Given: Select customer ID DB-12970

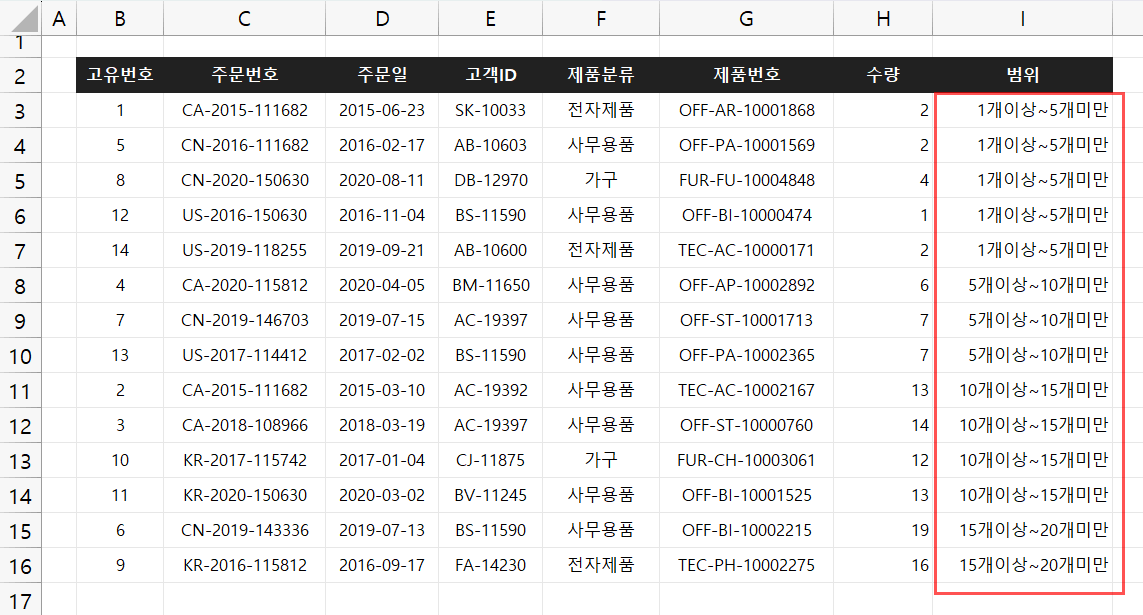Looking at the screenshot, I should click(x=491, y=181).
